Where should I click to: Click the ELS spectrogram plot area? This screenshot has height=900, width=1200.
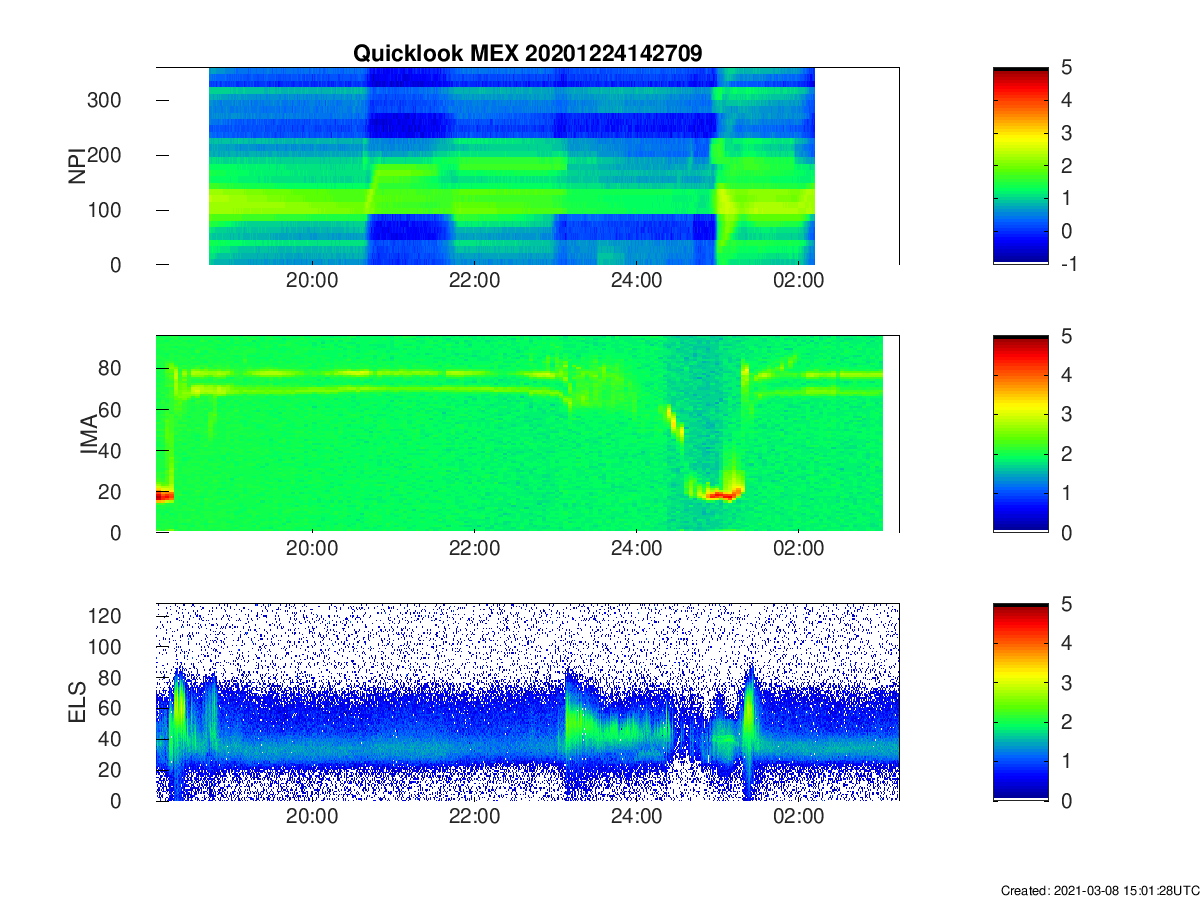[x=527, y=702]
